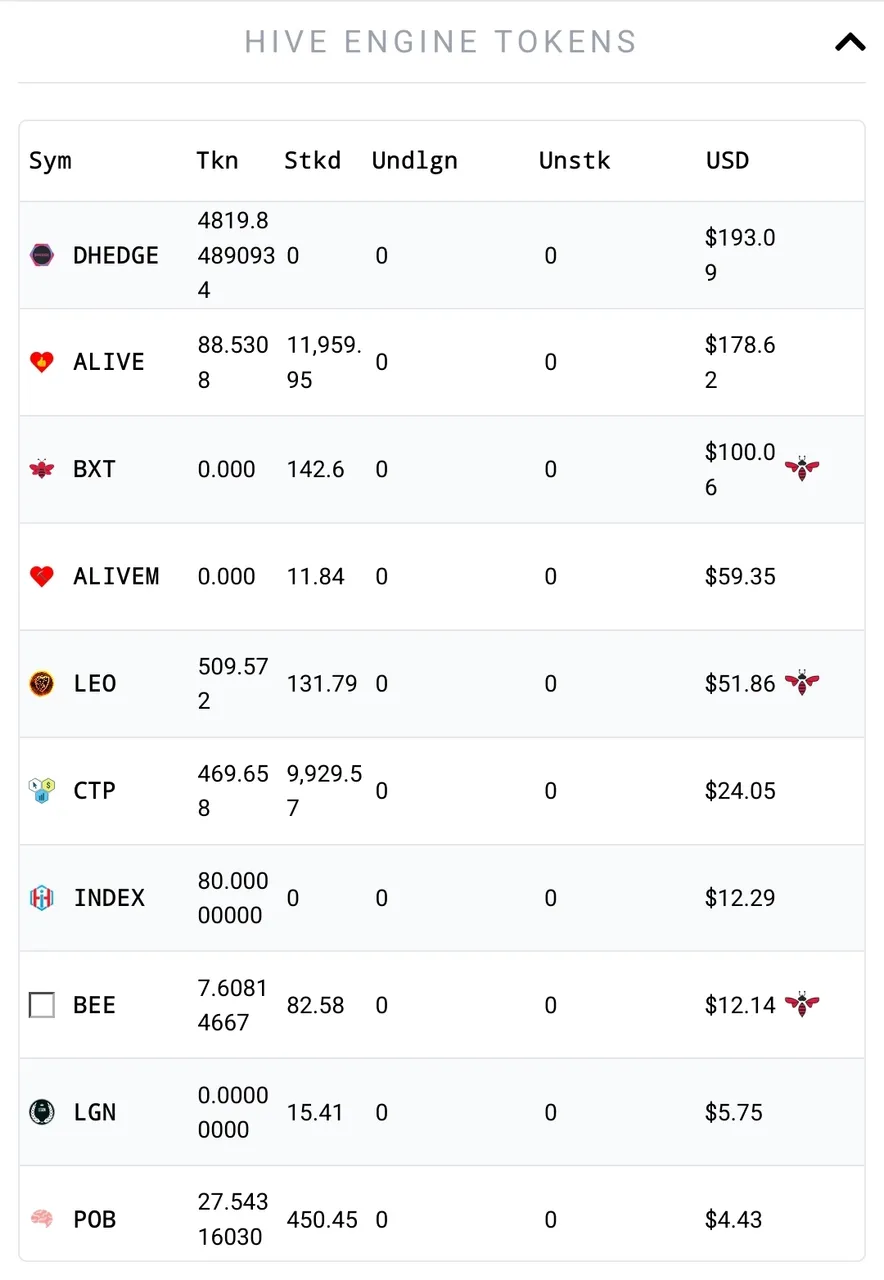Click the DHEDGE token icon

pos(42,256)
